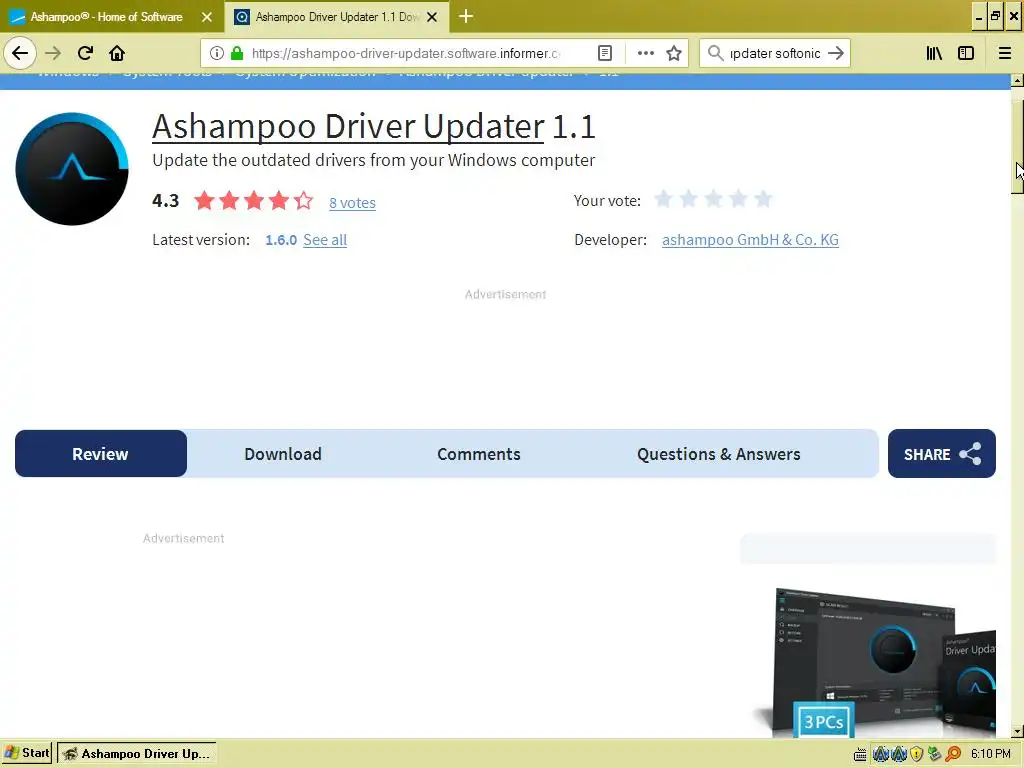
Task: Open the Library bookshelf icon
Action: 934,53
